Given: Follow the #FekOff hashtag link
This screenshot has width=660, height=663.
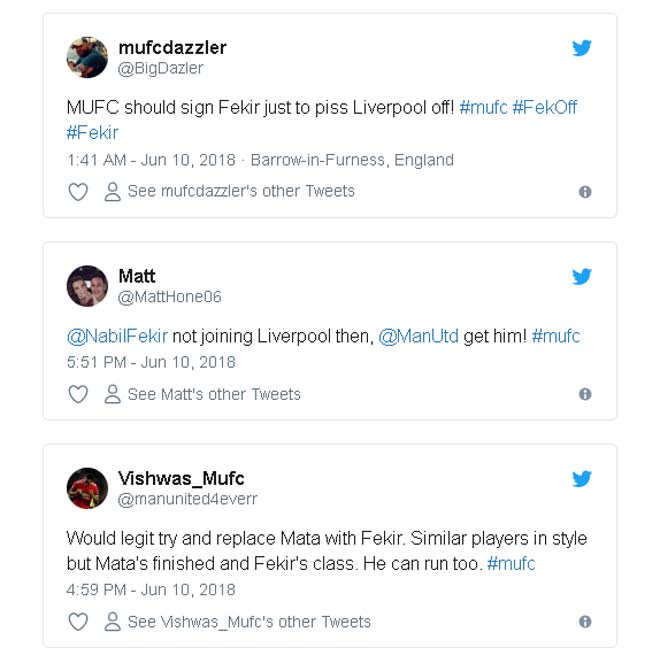Looking at the screenshot, I should click(x=545, y=108).
